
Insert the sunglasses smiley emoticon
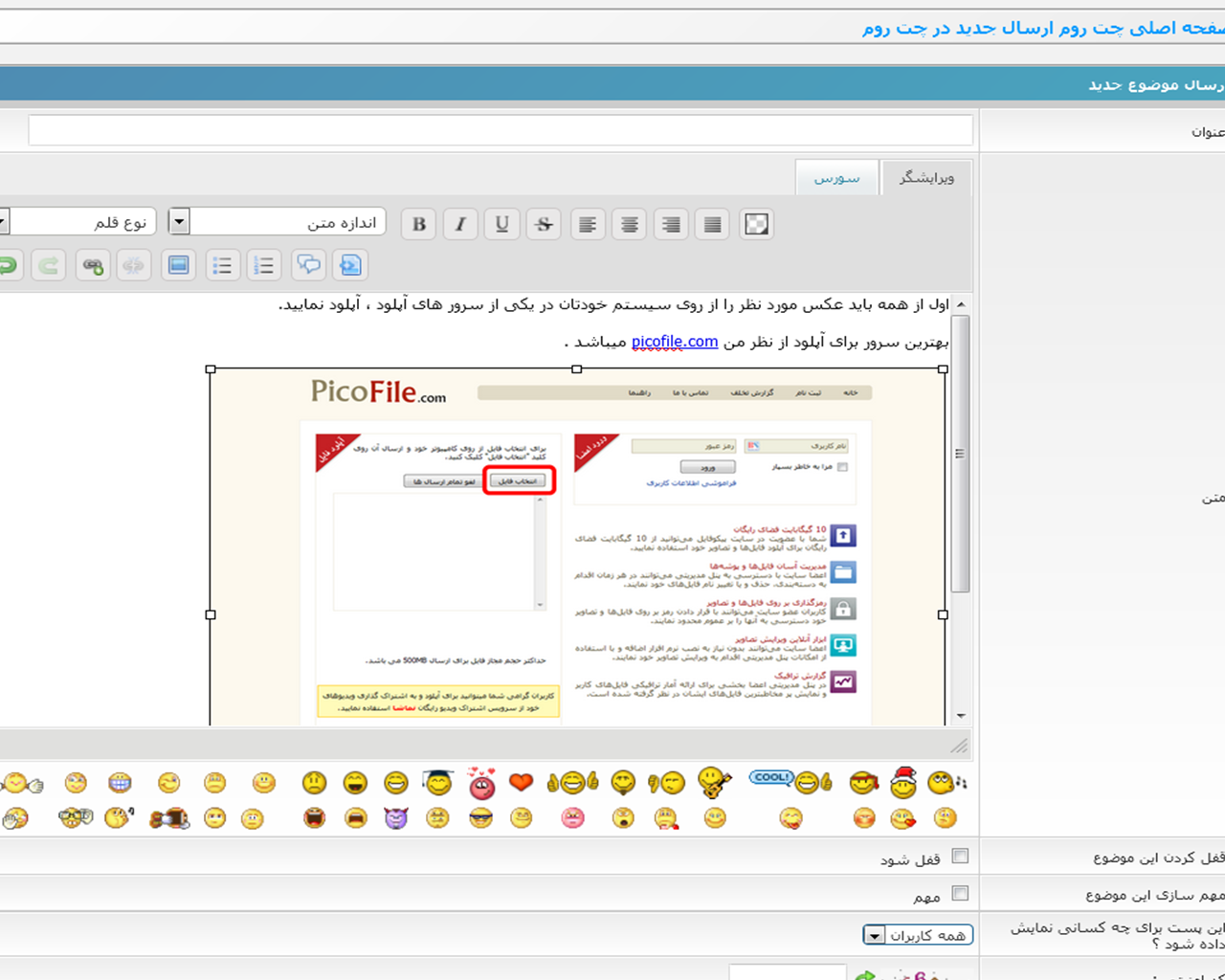480,817
